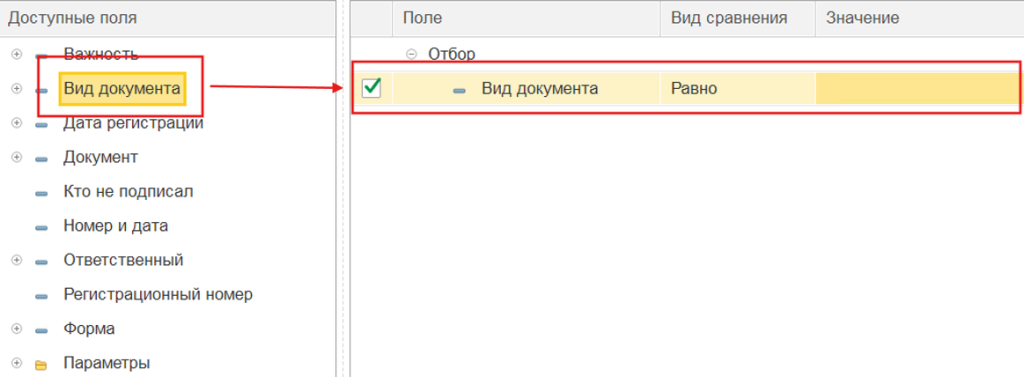Screen dimensions: 1024x377
Task: Click the field icon in the filter row
Action: point(460,90)
